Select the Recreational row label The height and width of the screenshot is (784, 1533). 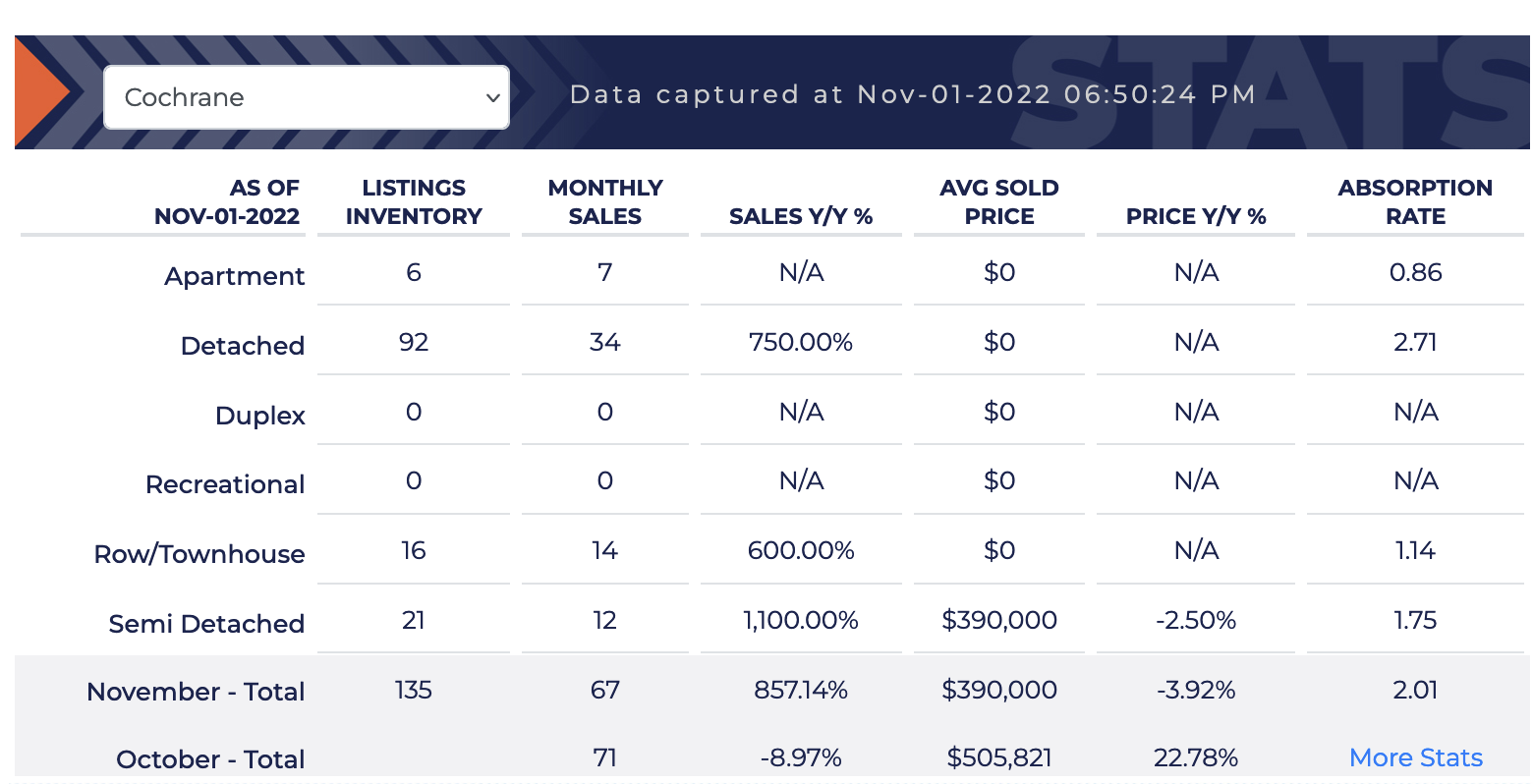point(225,484)
